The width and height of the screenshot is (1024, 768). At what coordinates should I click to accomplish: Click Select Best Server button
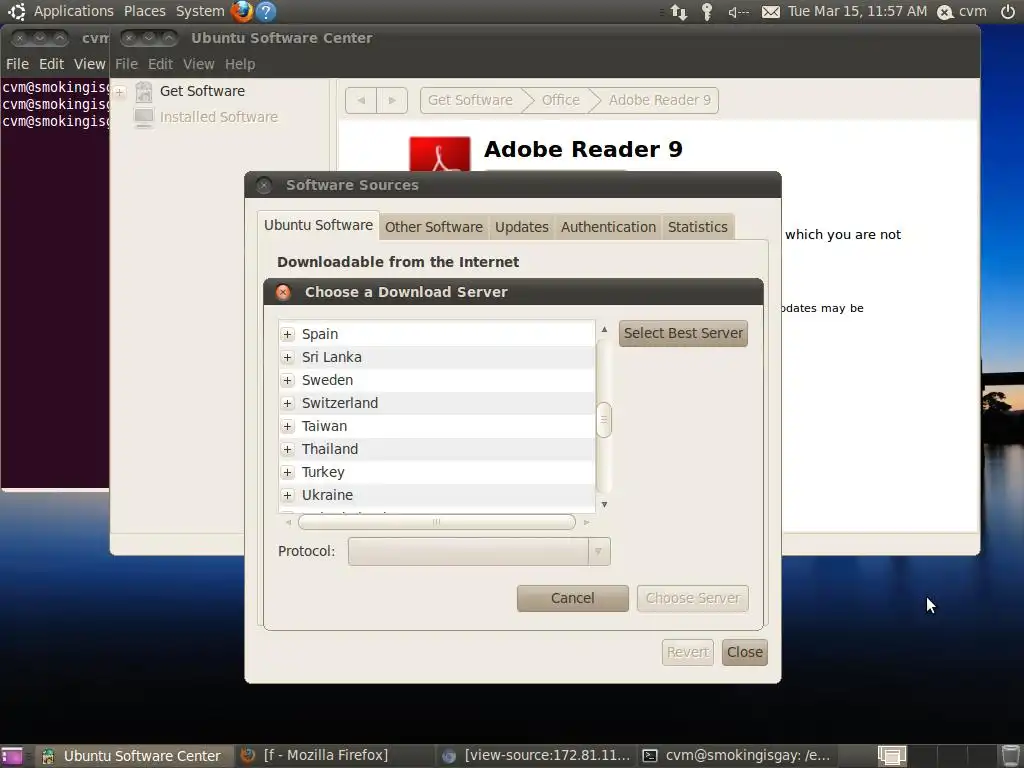pyautogui.click(x=683, y=333)
